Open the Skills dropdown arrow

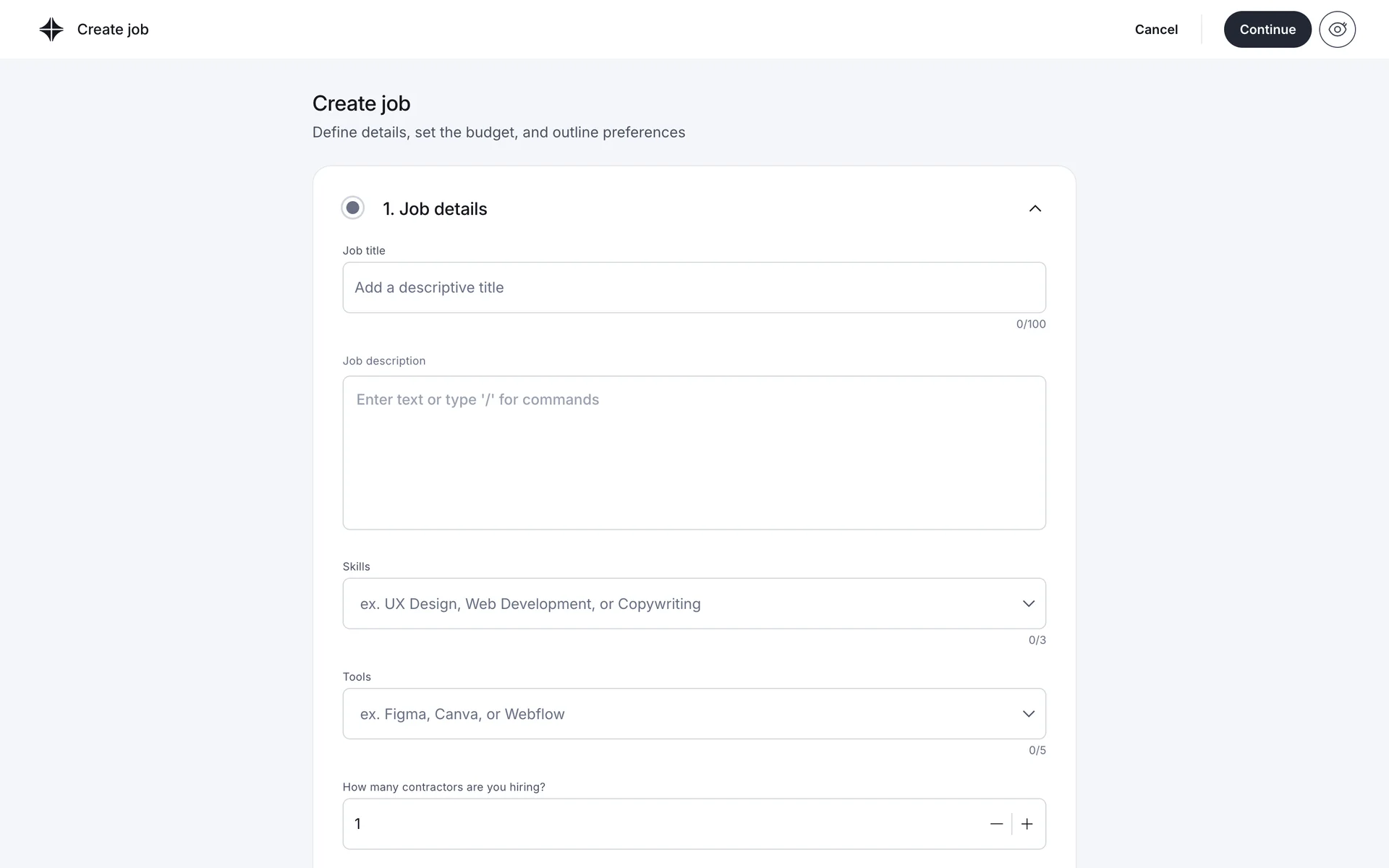tap(1028, 603)
